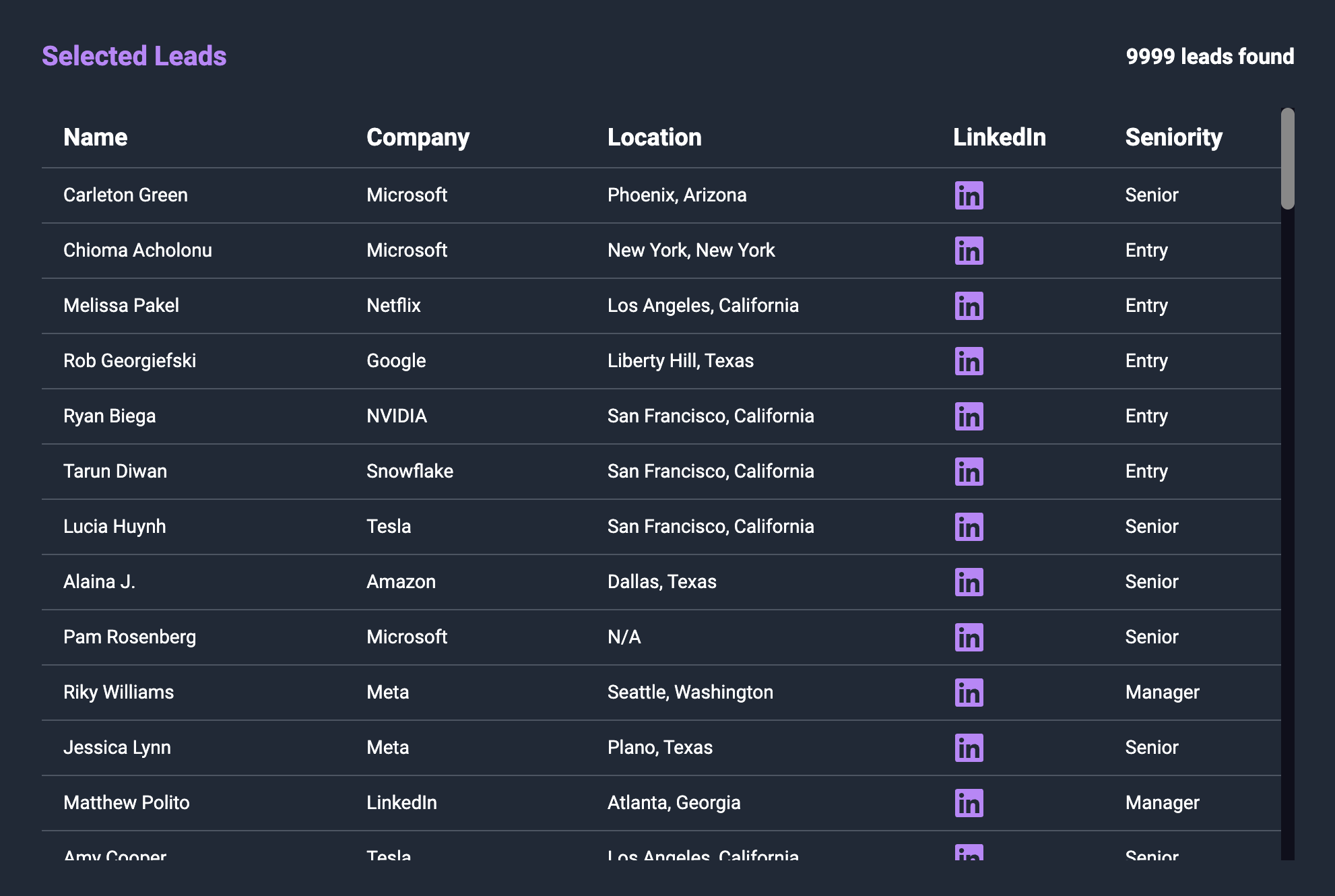Click the Dallas, Texas location
This screenshot has height=896, width=1335.
click(x=662, y=582)
